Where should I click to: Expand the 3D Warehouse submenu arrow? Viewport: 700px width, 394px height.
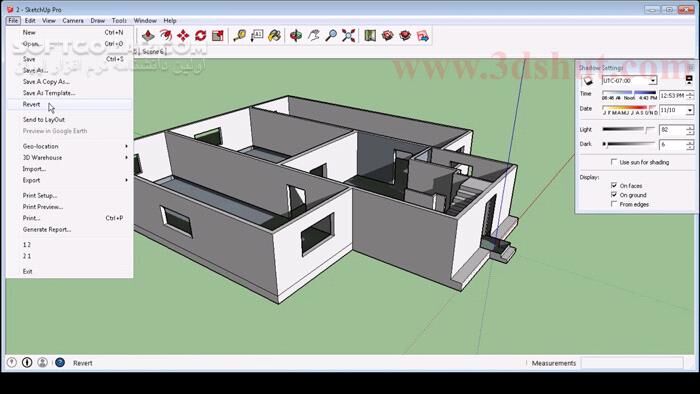click(126, 158)
